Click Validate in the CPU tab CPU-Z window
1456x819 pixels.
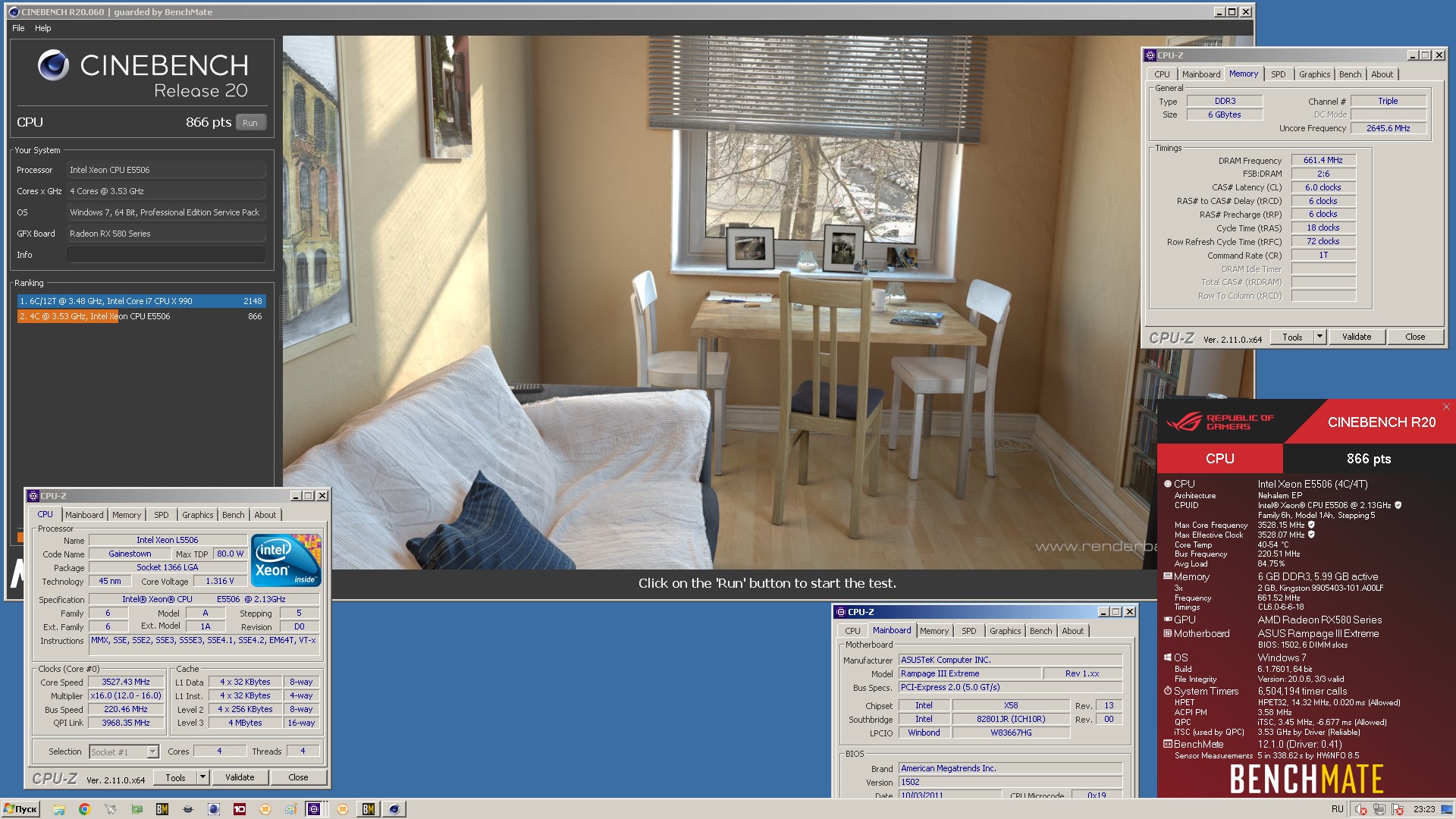pyautogui.click(x=240, y=777)
